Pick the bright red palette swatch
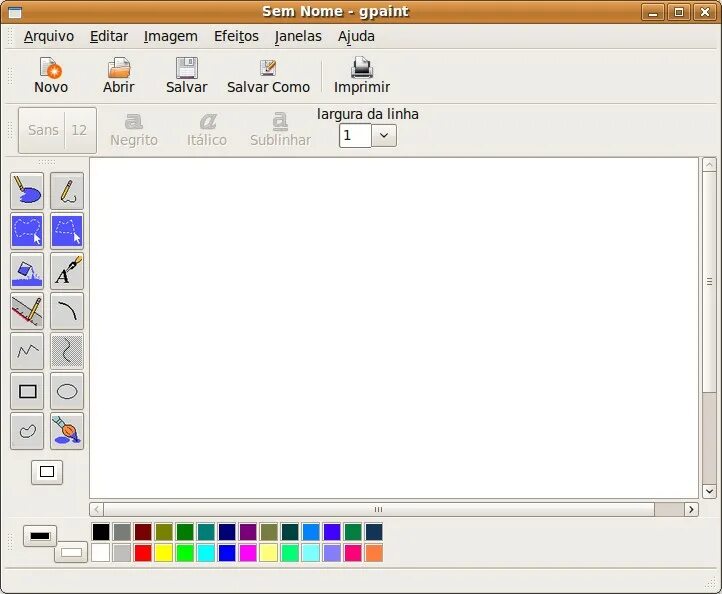722x594 pixels. click(x=143, y=553)
